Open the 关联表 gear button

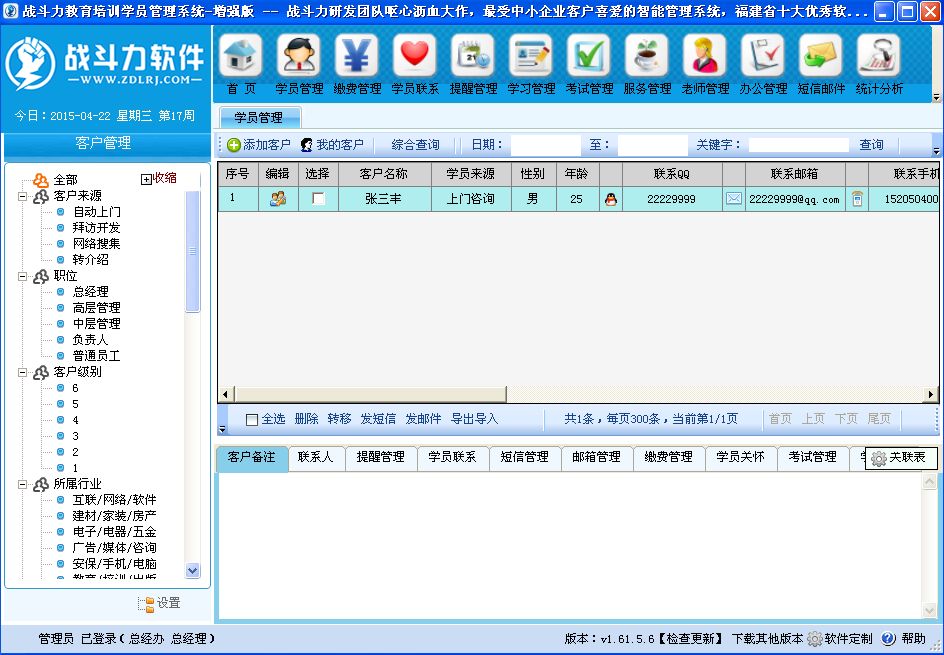click(x=901, y=458)
